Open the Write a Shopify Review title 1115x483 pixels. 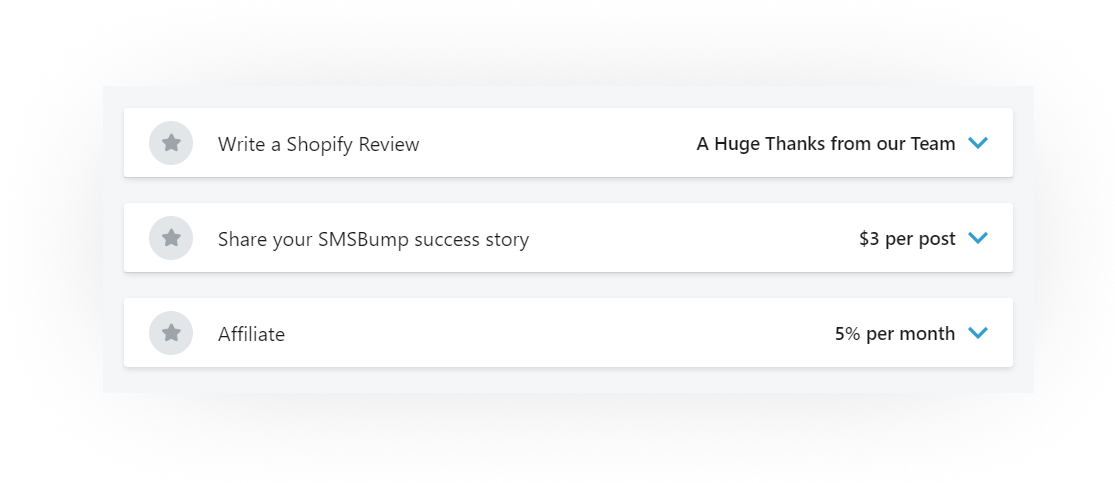(319, 144)
